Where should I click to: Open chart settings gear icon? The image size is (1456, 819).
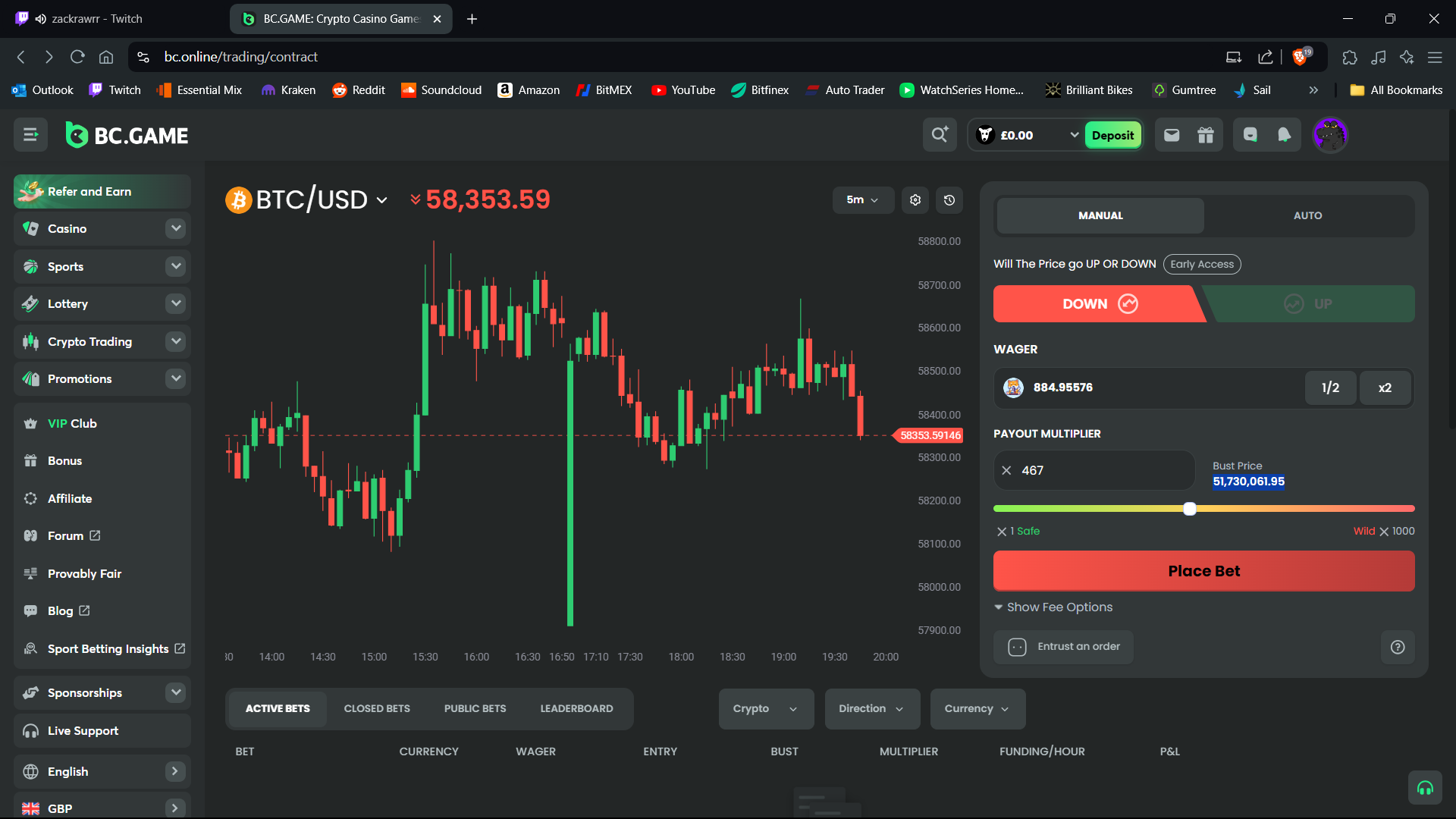pos(915,200)
